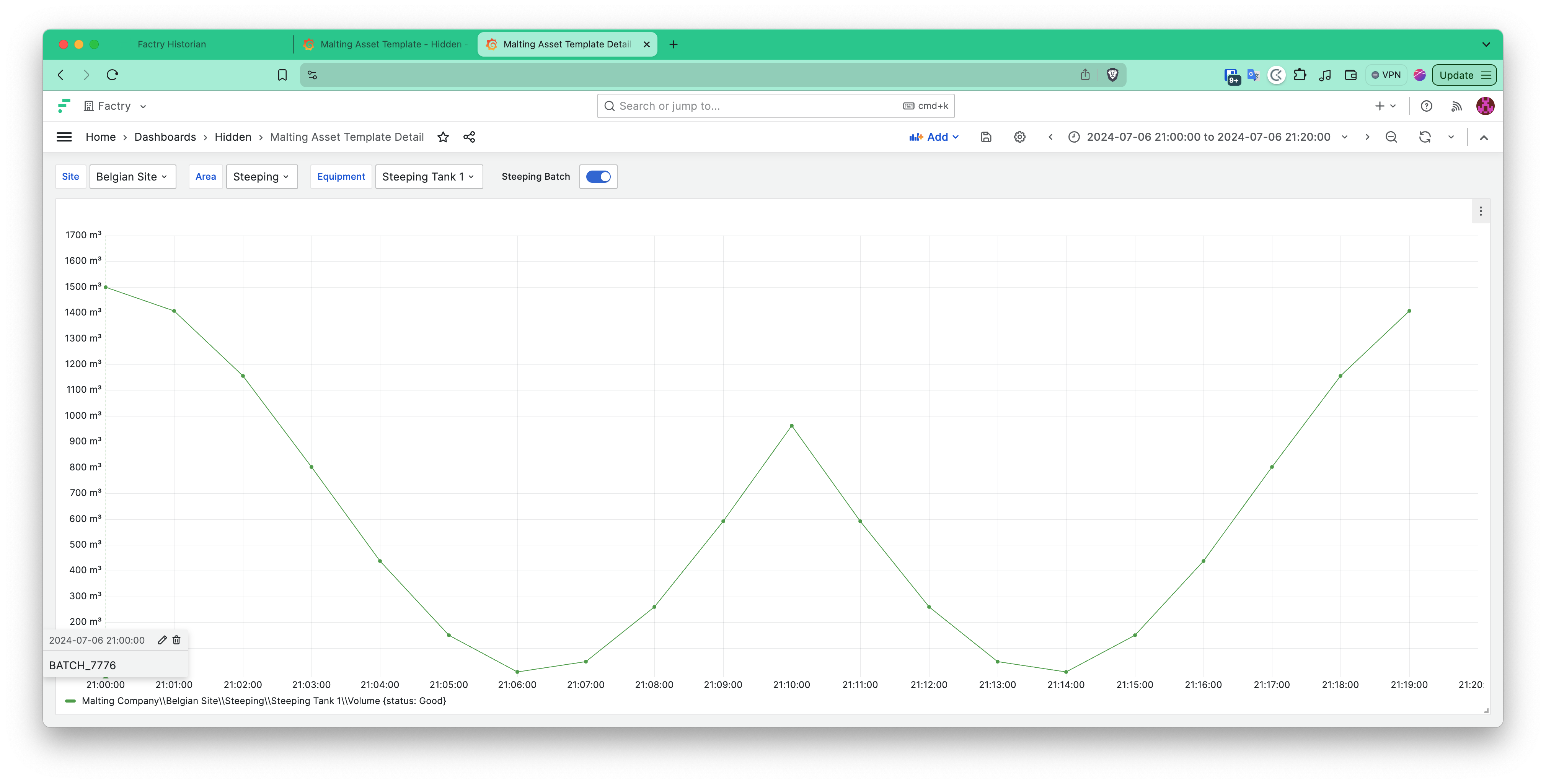Image resolution: width=1546 pixels, height=784 pixels.
Task: Save the dashboard
Action: point(985,137)
